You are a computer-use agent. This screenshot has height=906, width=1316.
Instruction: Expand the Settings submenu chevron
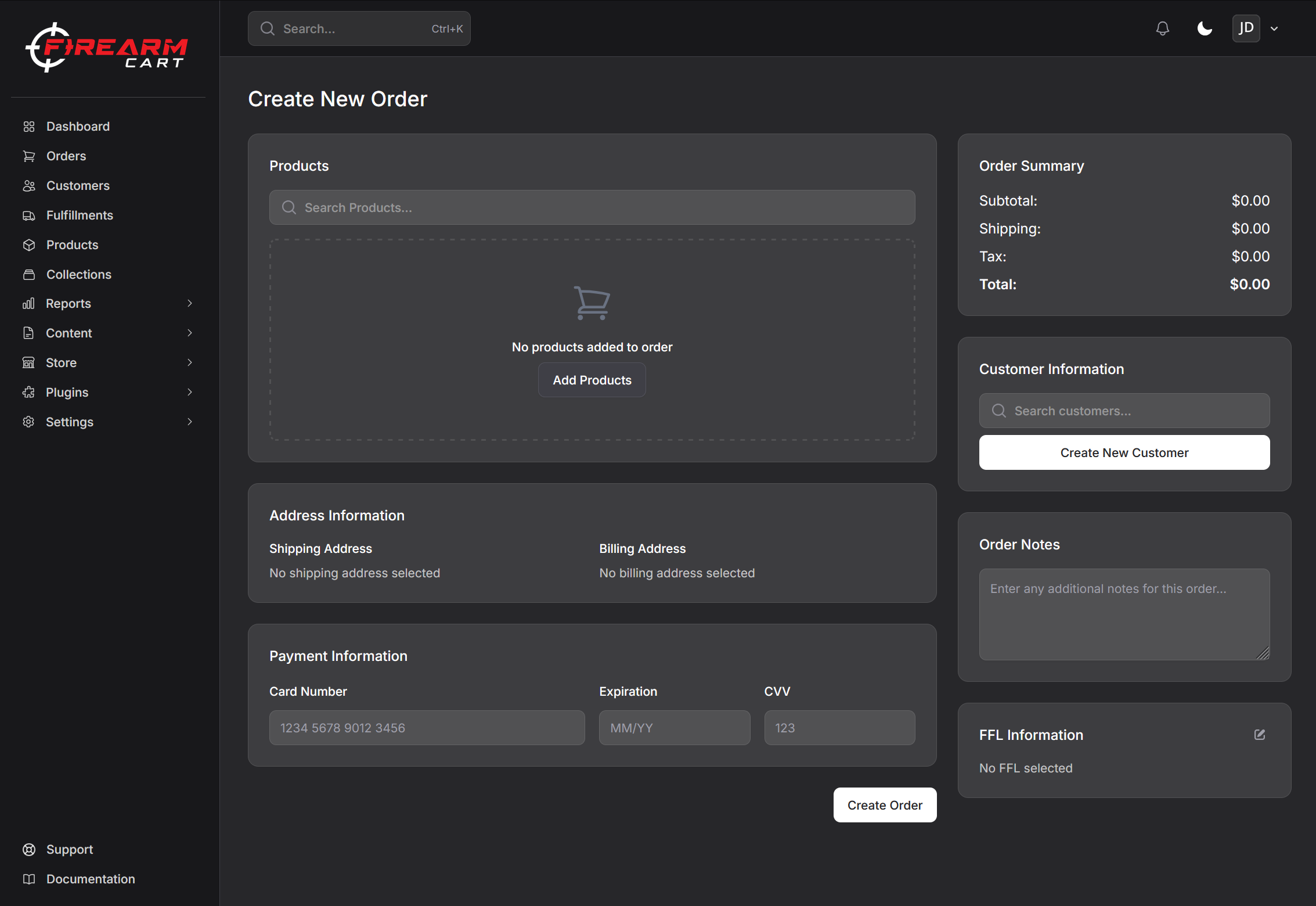click(x=190, y=422)
